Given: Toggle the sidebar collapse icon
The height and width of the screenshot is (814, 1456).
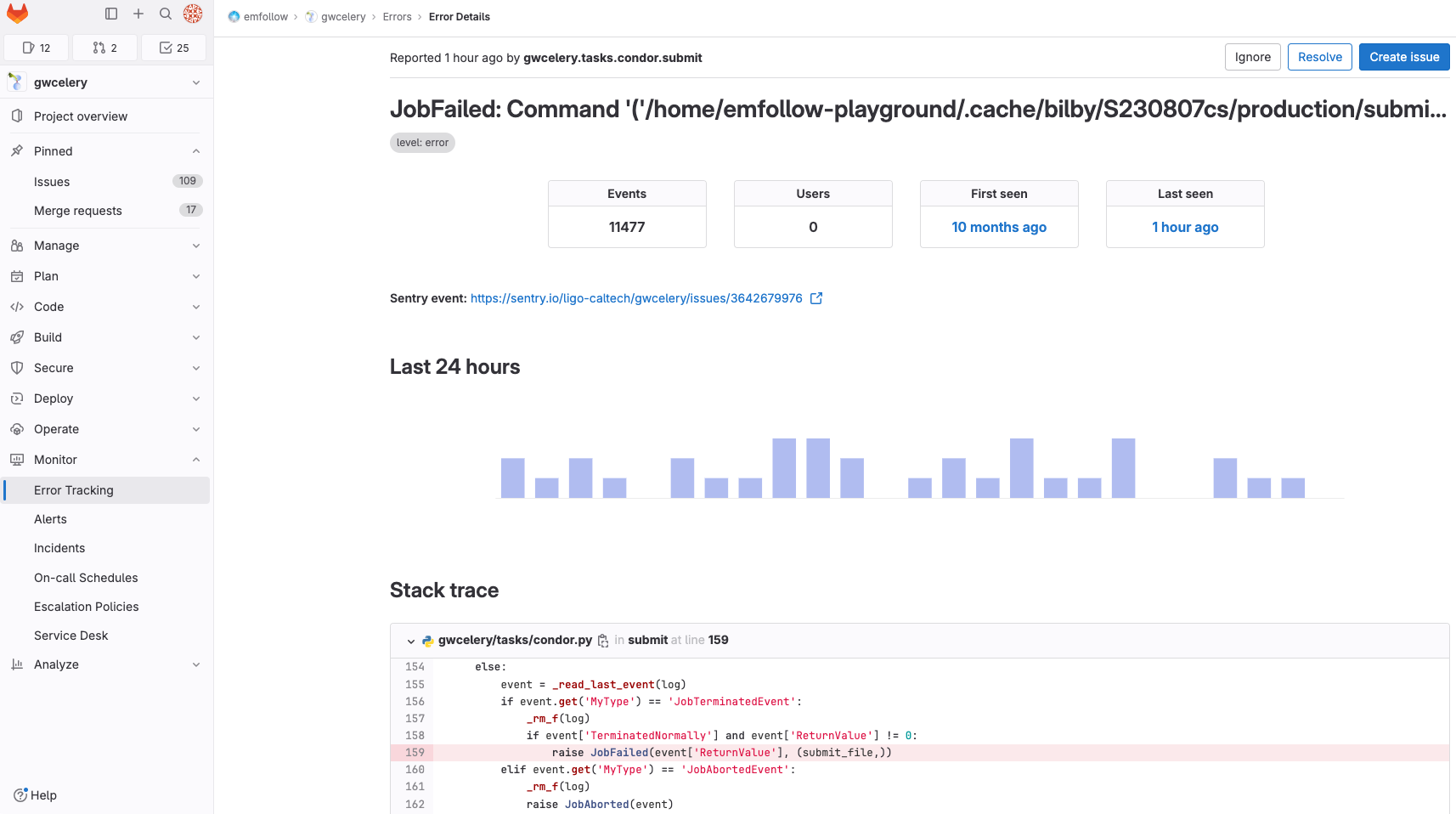Looking at the screenshot, I should pos(111,14).
